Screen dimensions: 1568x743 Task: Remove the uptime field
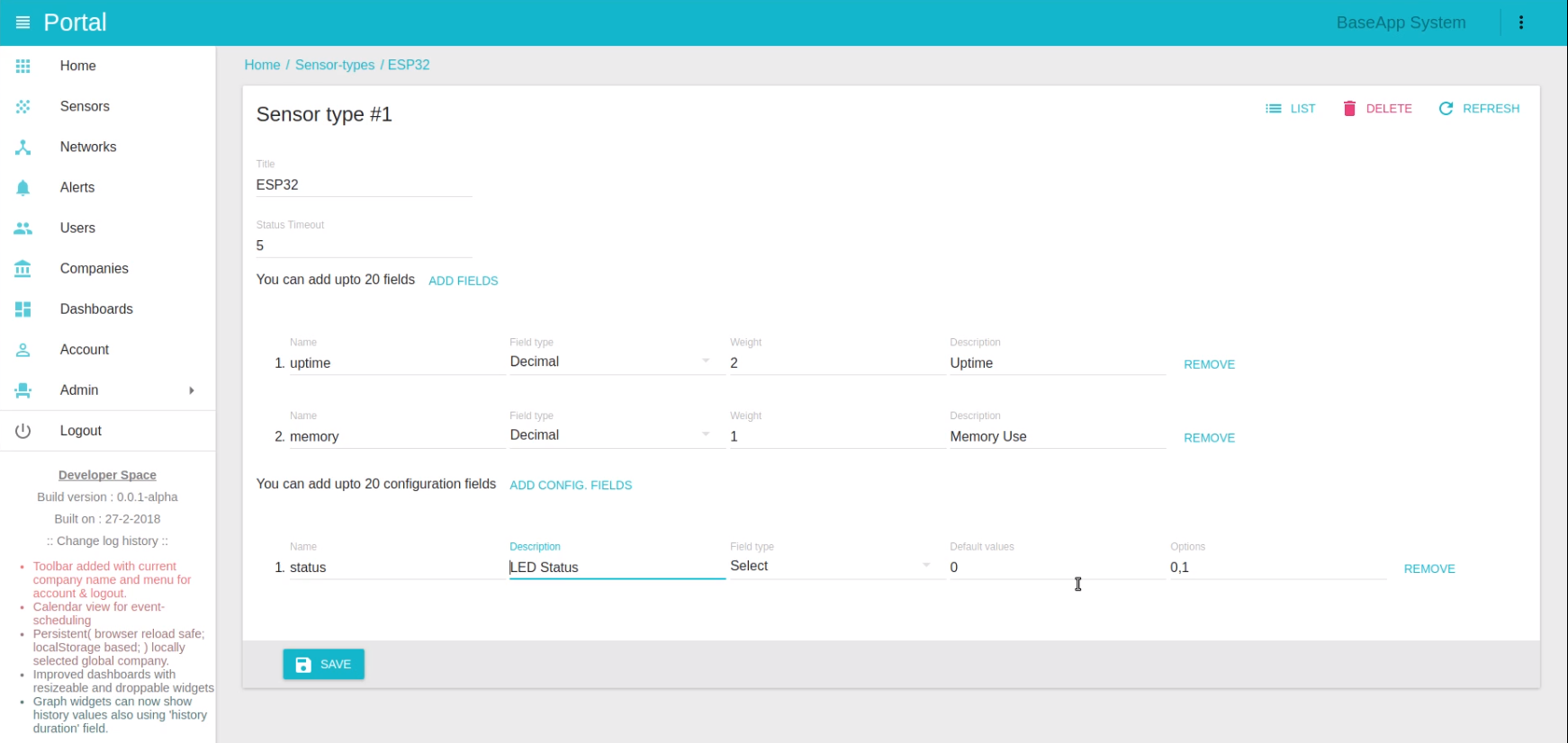point(1209,364)
